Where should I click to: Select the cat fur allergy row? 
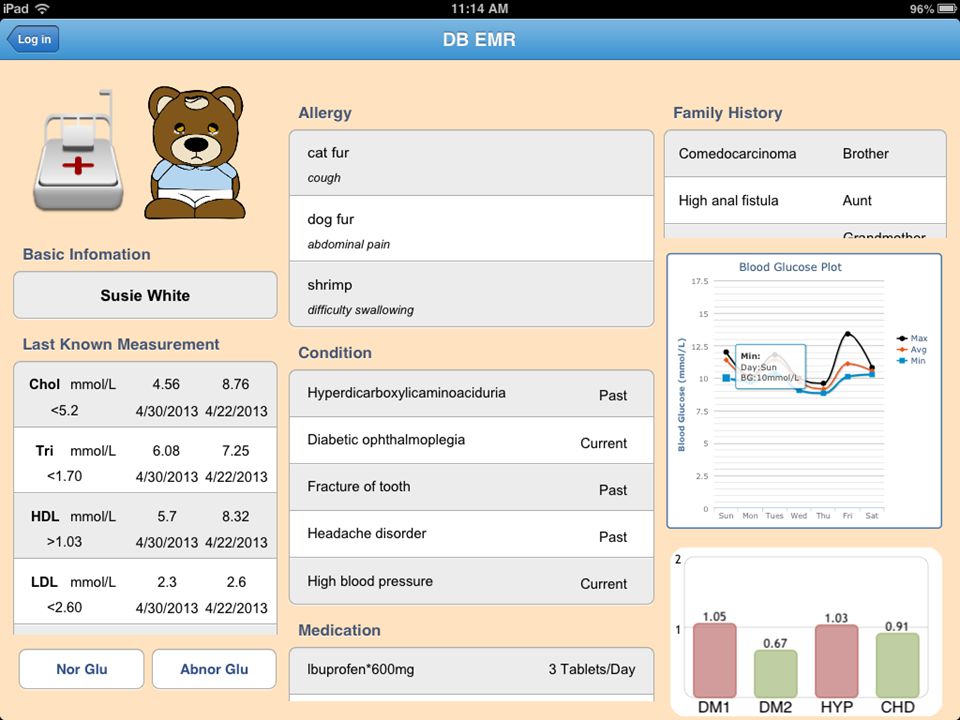(x=471, y=163)
